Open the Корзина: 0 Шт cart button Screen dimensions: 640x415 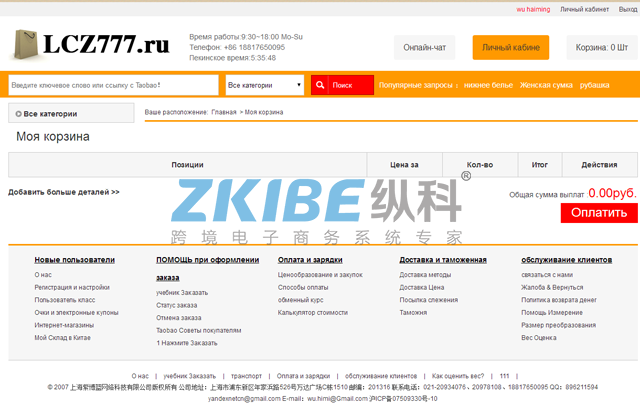[602, 47]
